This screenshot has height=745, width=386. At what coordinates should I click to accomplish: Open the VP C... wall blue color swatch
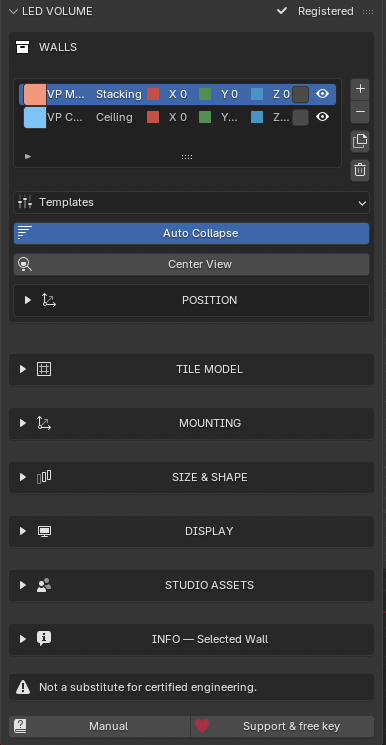(x=35, y=117)
